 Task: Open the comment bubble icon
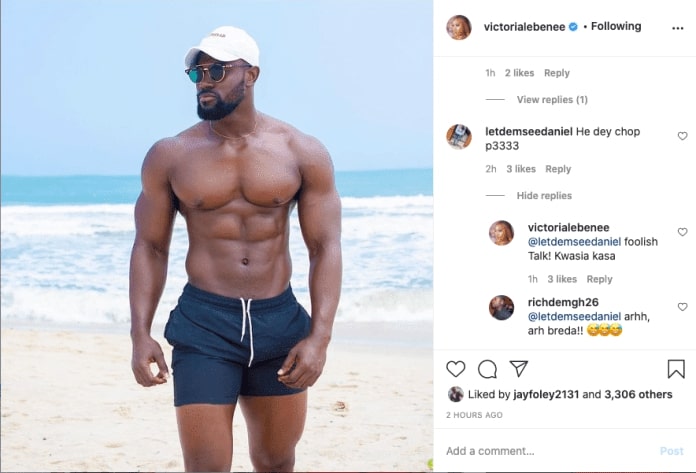487,369
